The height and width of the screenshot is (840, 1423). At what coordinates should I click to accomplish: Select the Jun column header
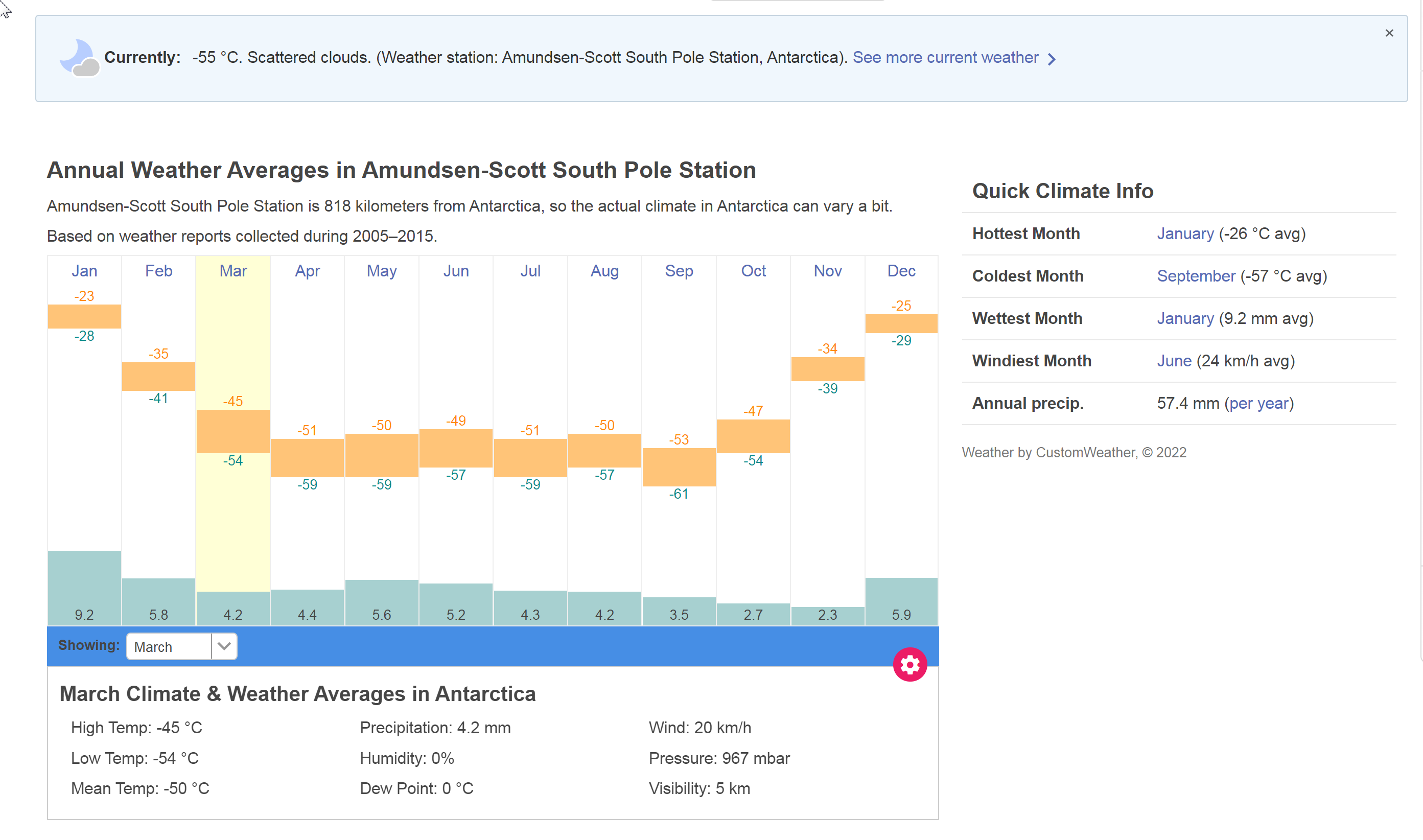(x=456, y=271)
